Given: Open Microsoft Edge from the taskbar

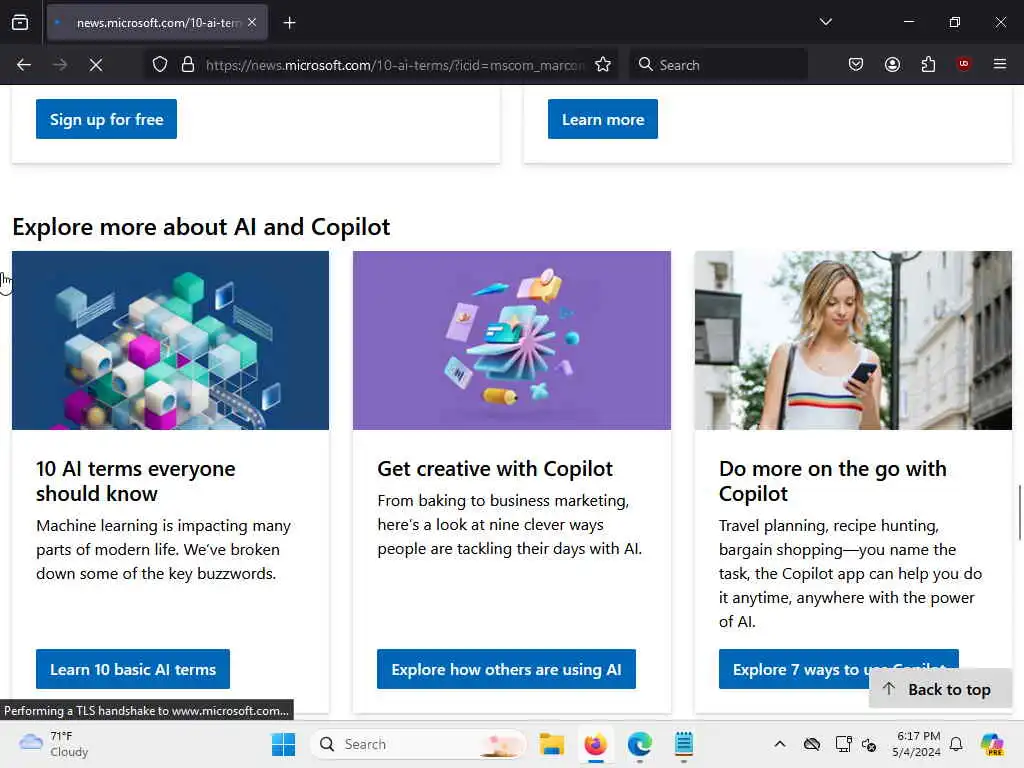Looking at the screenshot, I should point(639,744).
